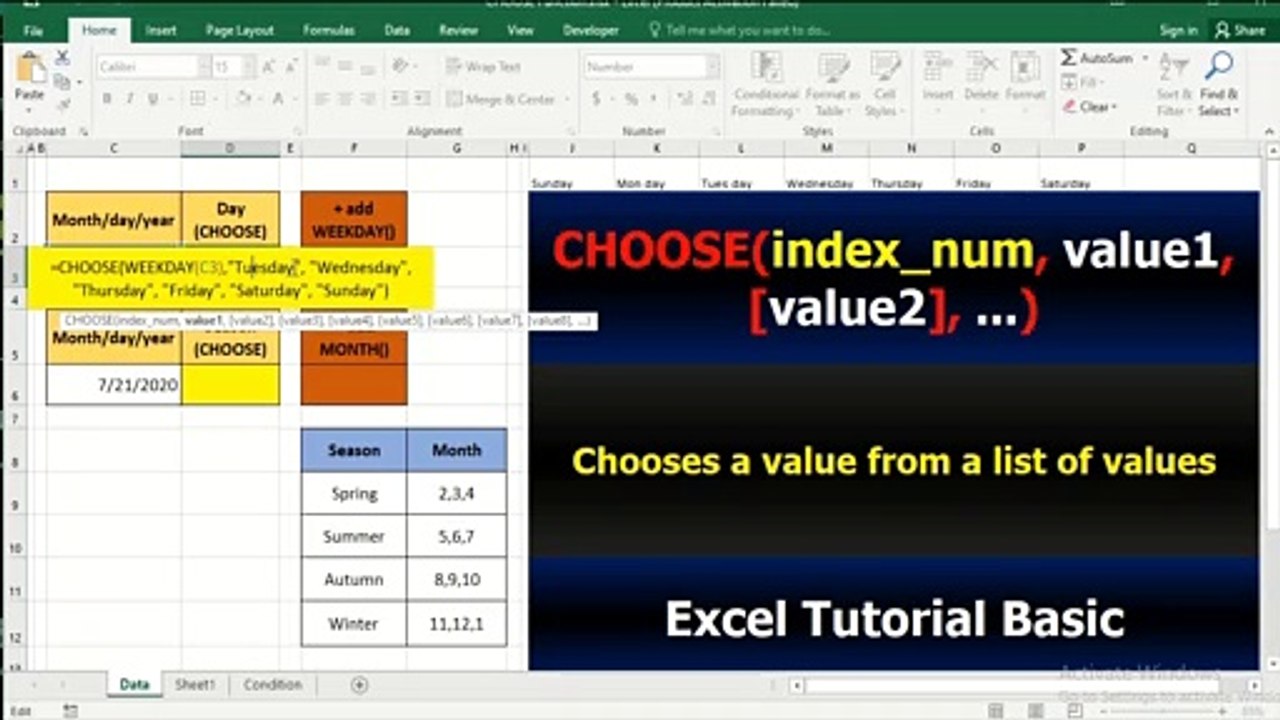The width and height of the screenshot is (1280, 720).
Task: Open the Clear dropdown
Action: [x=1090, y=107]
